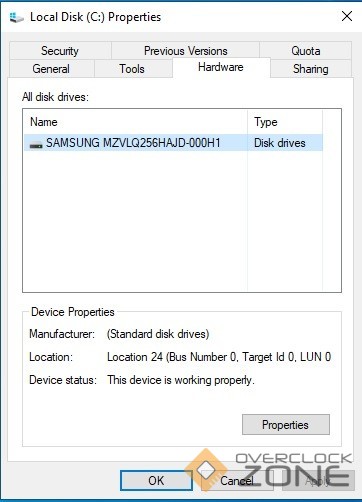This screenshot has height=502, width=362.
Task: Sort by the Type column header
Action: pos(285,122)
